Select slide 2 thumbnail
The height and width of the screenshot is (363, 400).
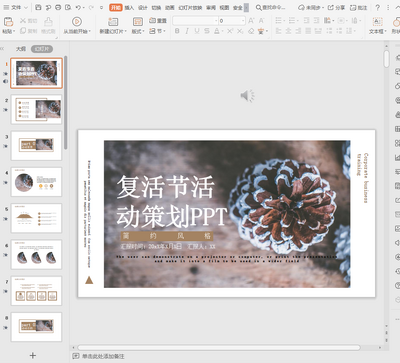tap(36, 109)
